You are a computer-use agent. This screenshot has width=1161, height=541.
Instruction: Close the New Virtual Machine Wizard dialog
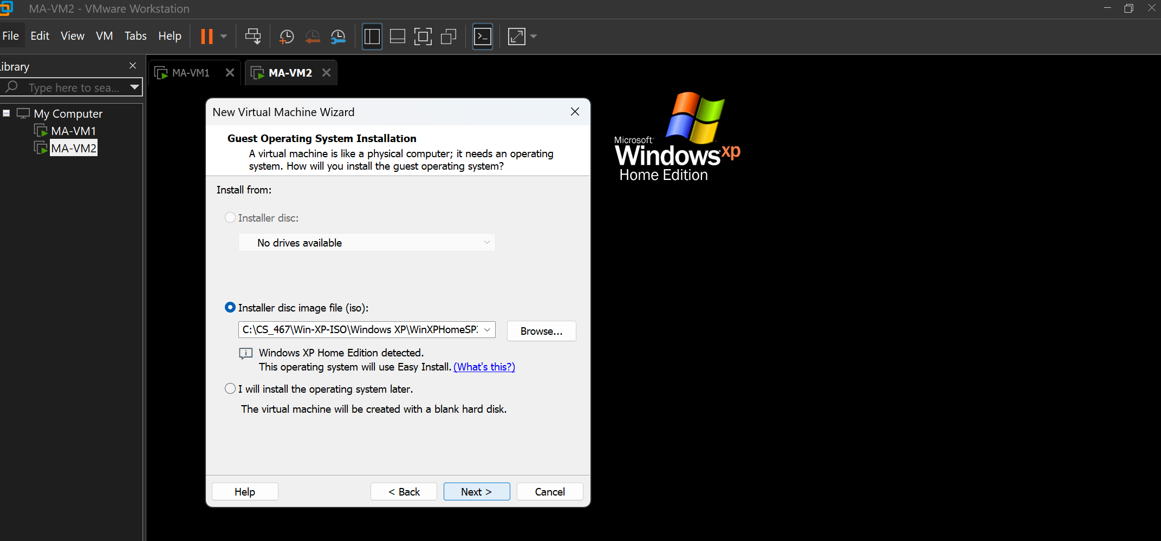coord(575,112)
